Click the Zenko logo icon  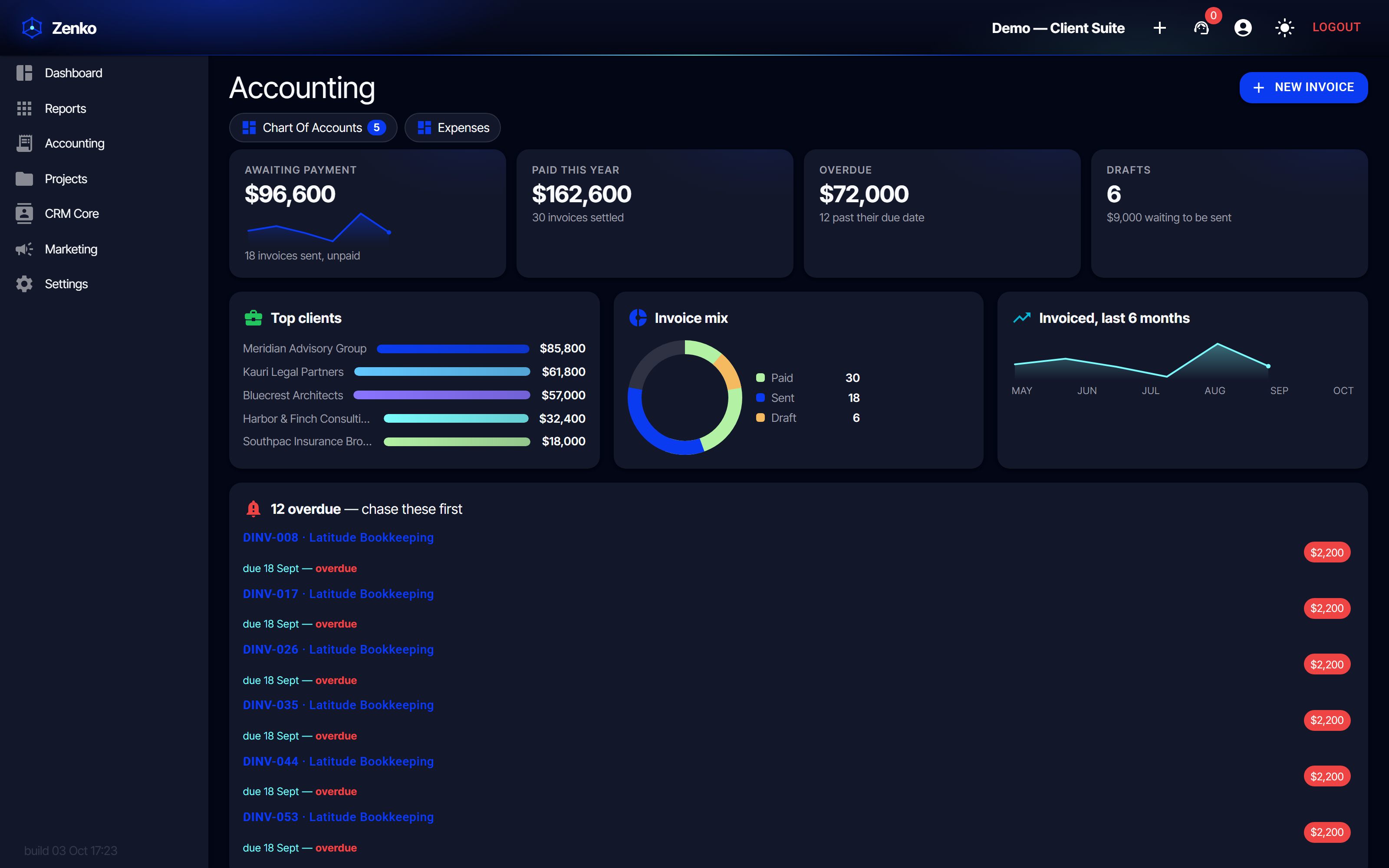coord(32,27)
